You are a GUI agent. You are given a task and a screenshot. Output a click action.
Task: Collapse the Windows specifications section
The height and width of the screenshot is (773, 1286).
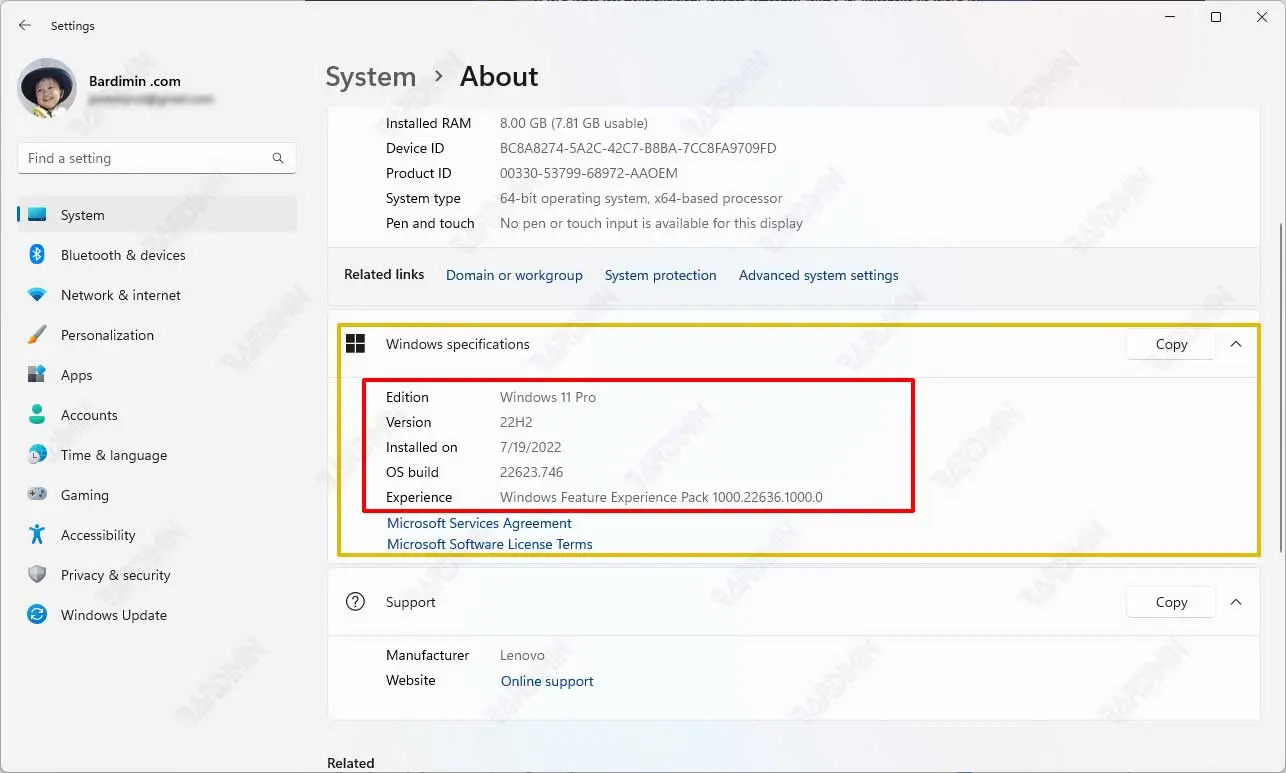[x=1236, y=344]
